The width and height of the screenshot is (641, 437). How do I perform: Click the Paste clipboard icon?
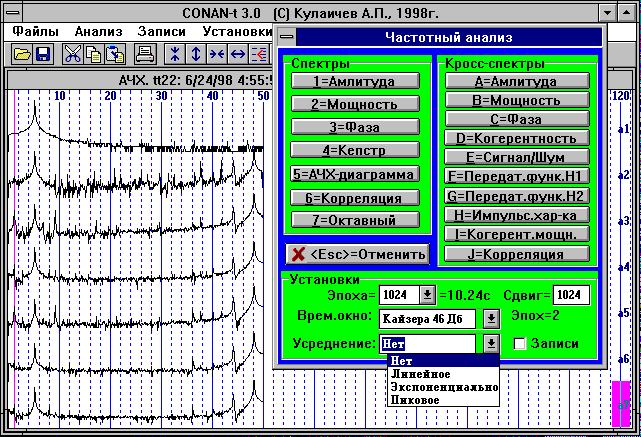pyautogui.click(x=115, y=54)
